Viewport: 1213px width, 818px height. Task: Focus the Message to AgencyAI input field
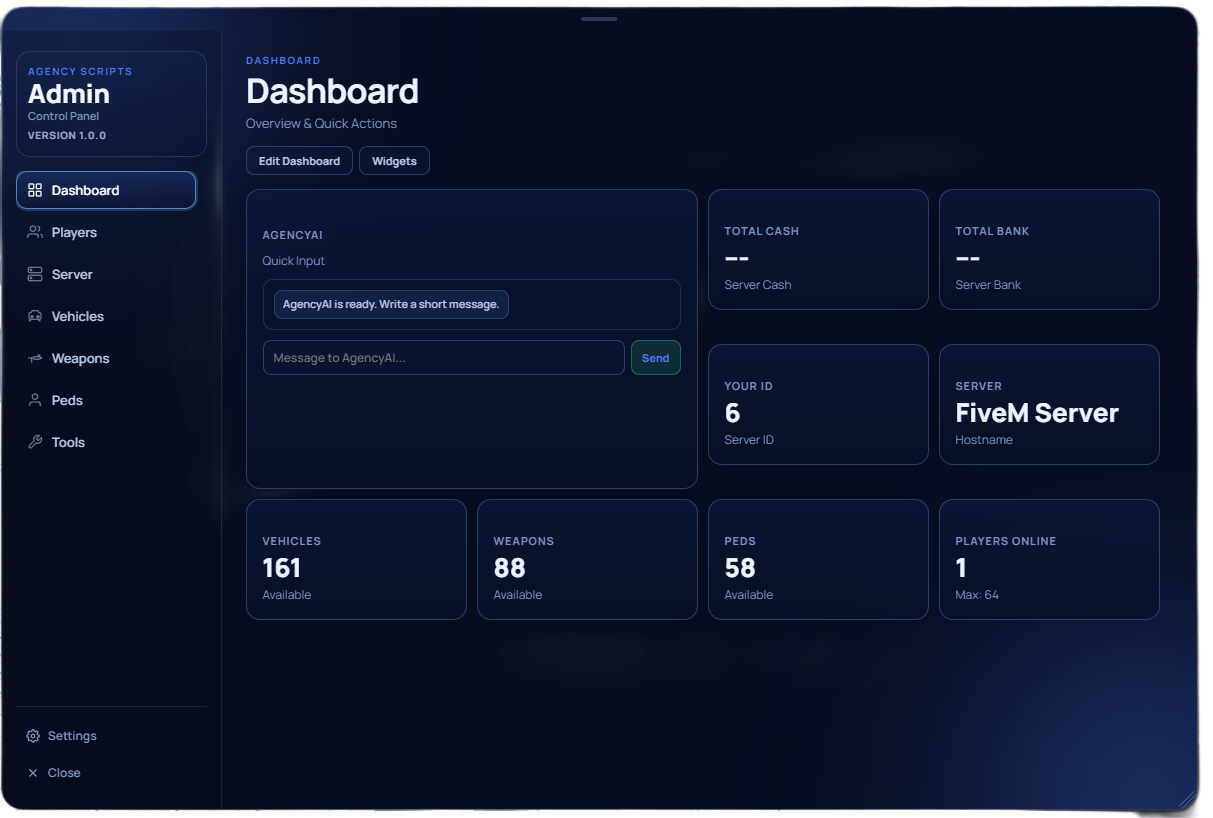[444, 358]
